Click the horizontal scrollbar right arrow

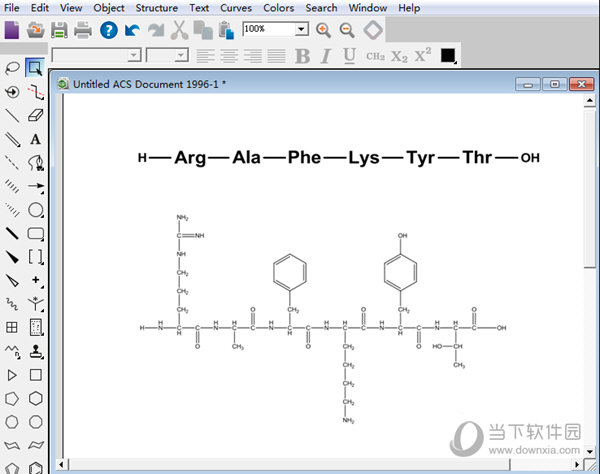coord(577,465)
